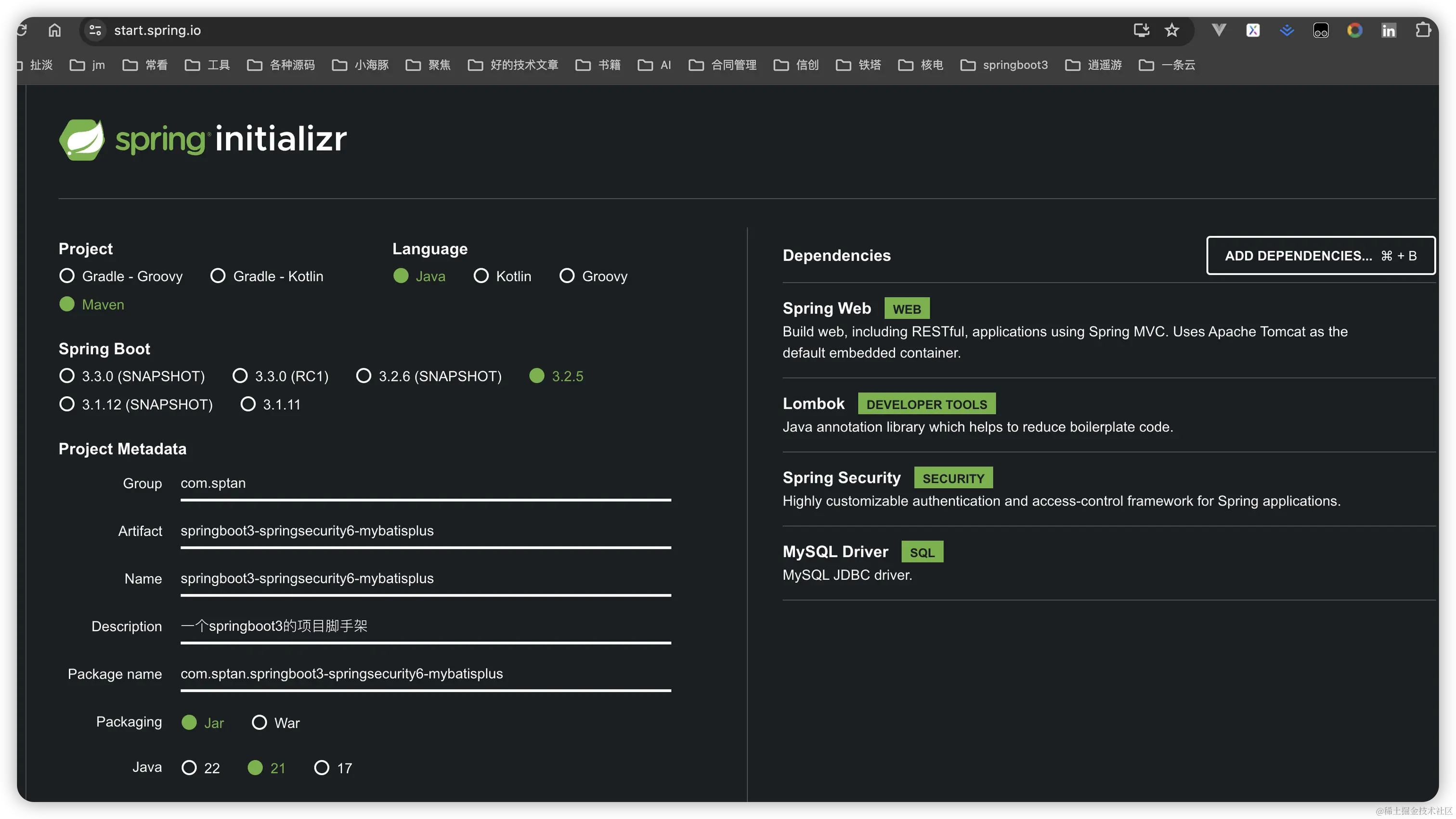Choose Jar packaging
This screenshot has height=819, width=1456.
tap(203, 722)
